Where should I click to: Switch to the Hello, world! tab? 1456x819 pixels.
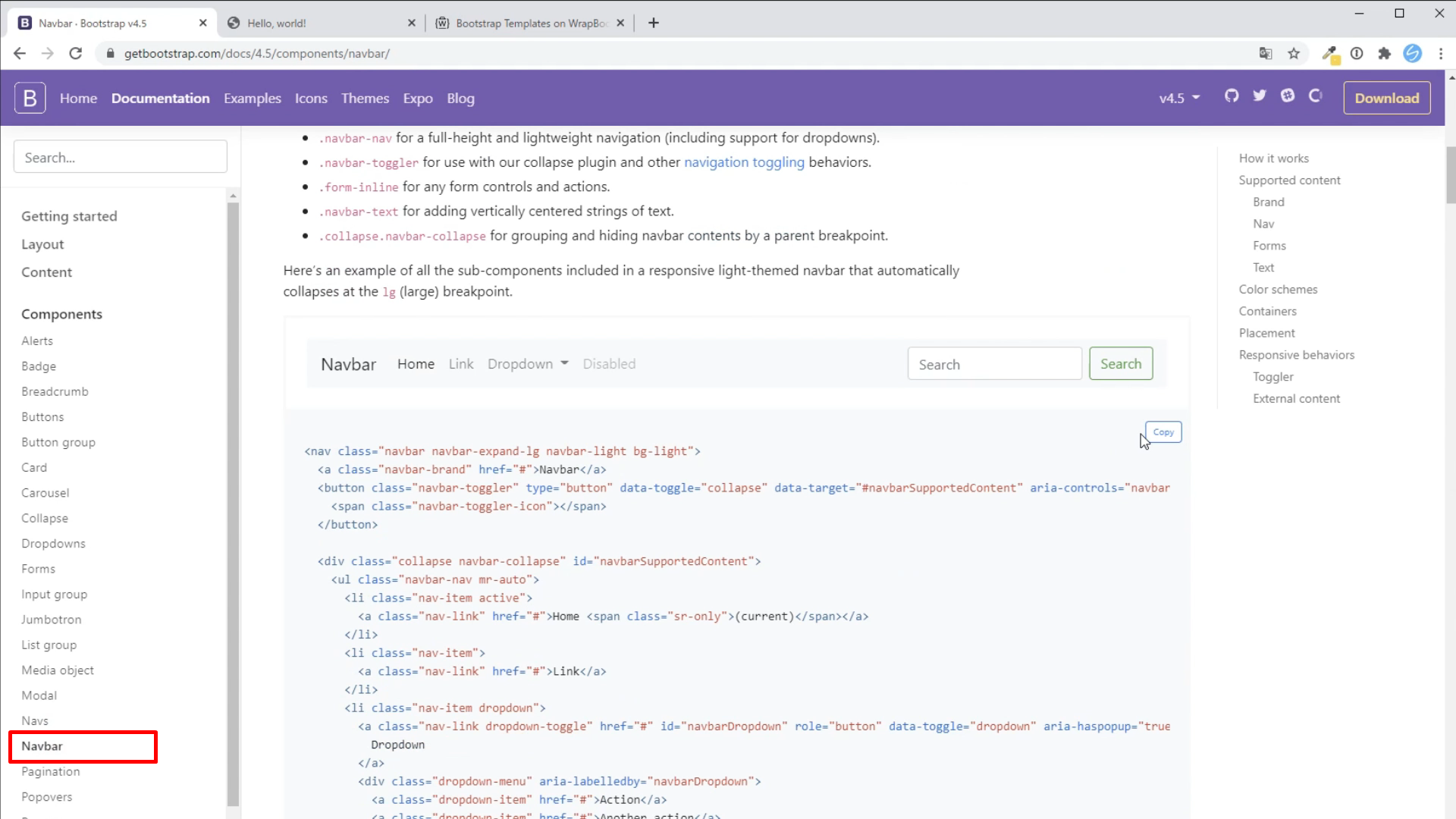(321, 23)
